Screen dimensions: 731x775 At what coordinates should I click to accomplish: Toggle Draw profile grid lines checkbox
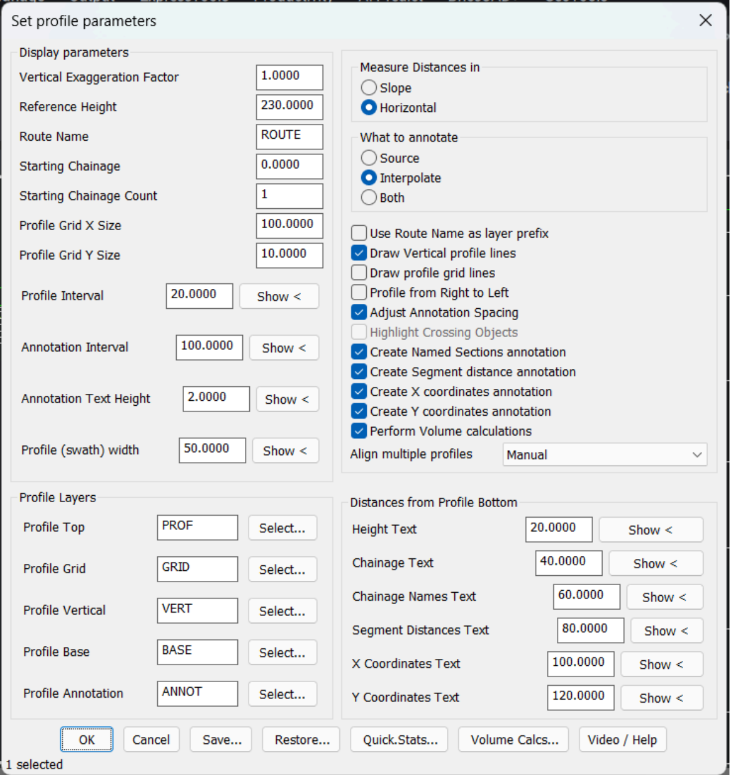pos(359,273)
